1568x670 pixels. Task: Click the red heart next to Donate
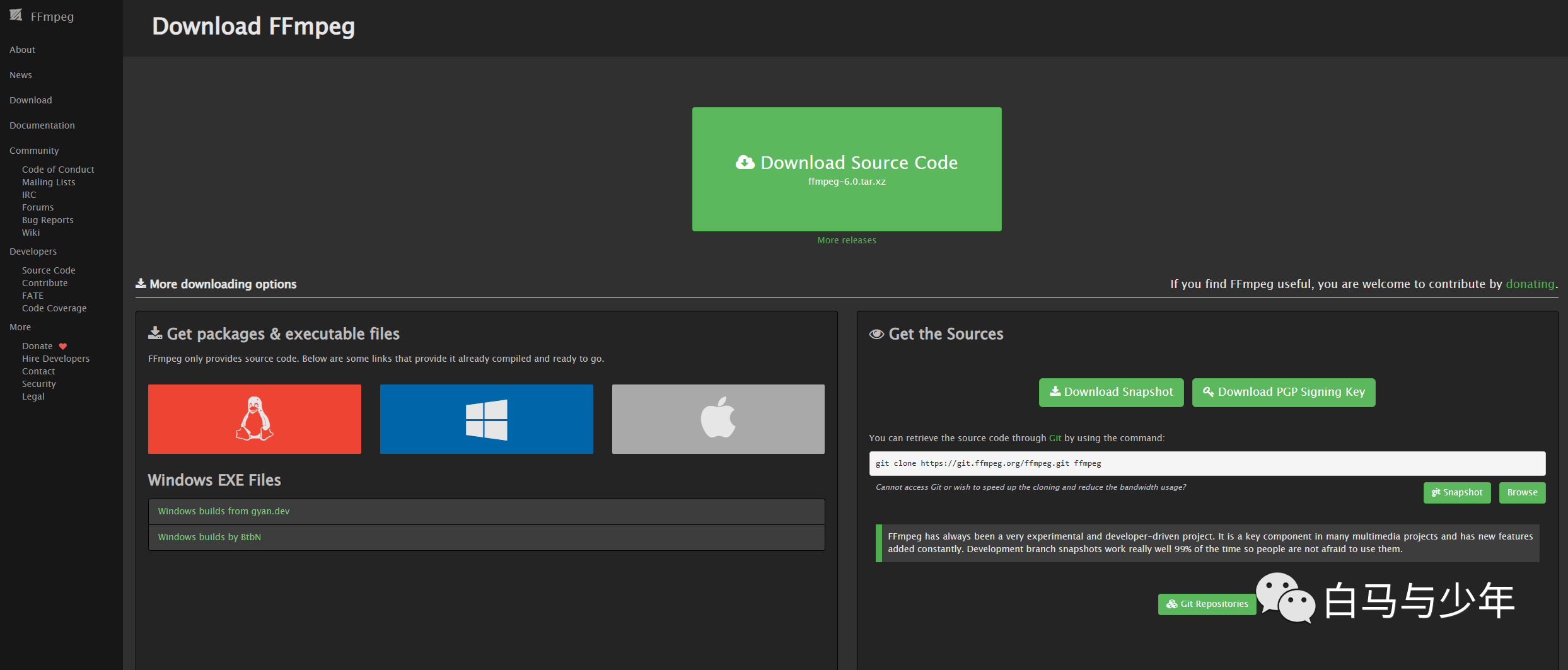pos(63,346)
